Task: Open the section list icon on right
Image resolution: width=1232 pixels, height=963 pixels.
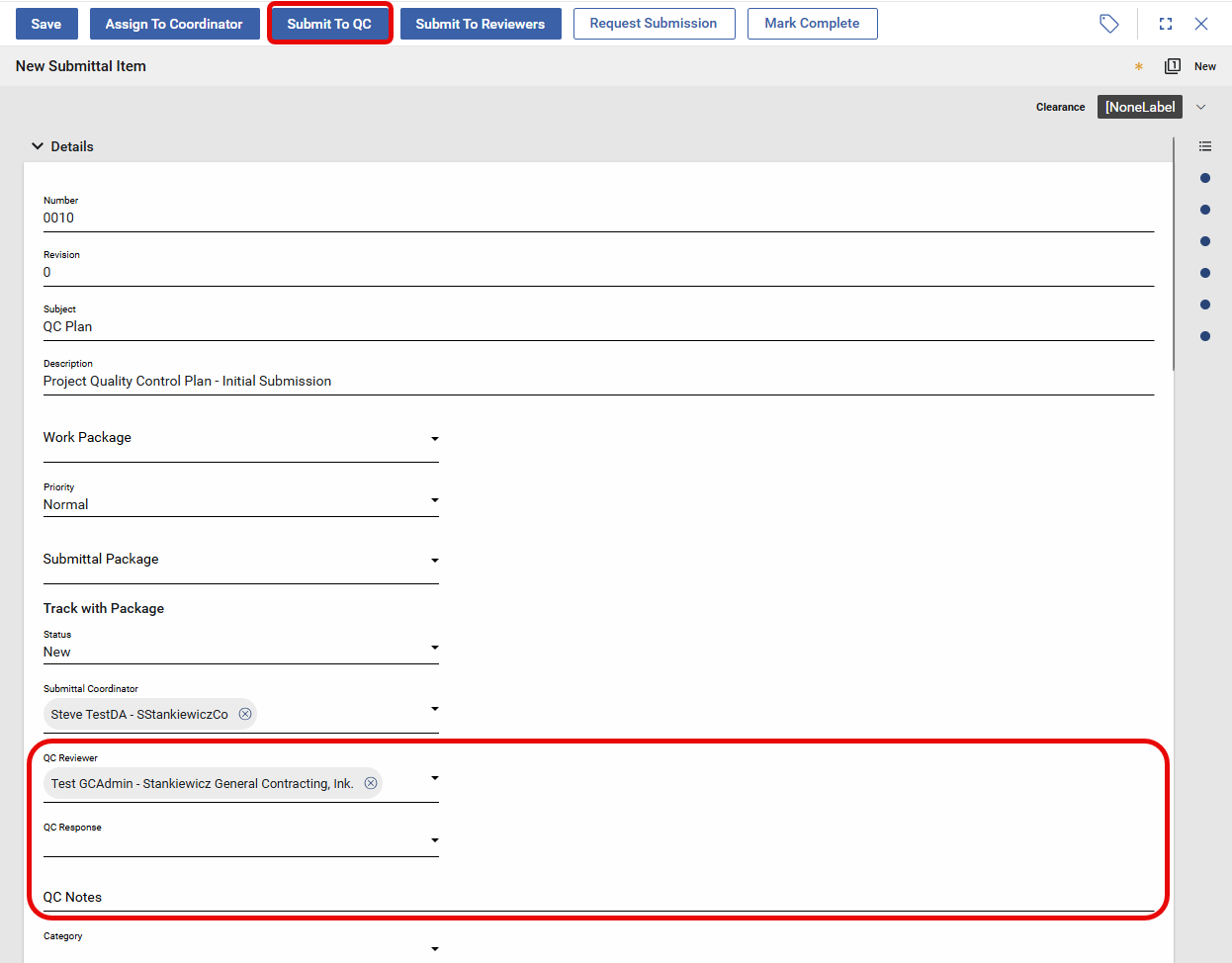Action: pos(1204,146)
